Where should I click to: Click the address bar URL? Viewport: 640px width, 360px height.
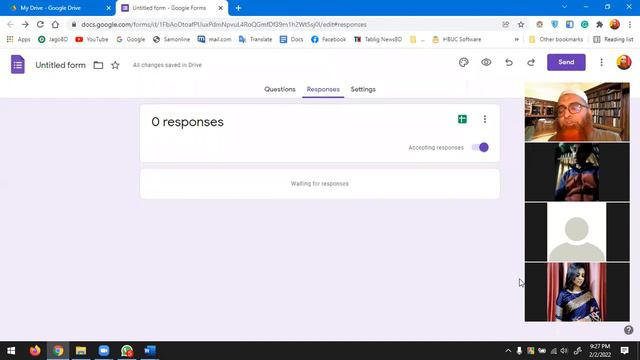pos(224,24)
